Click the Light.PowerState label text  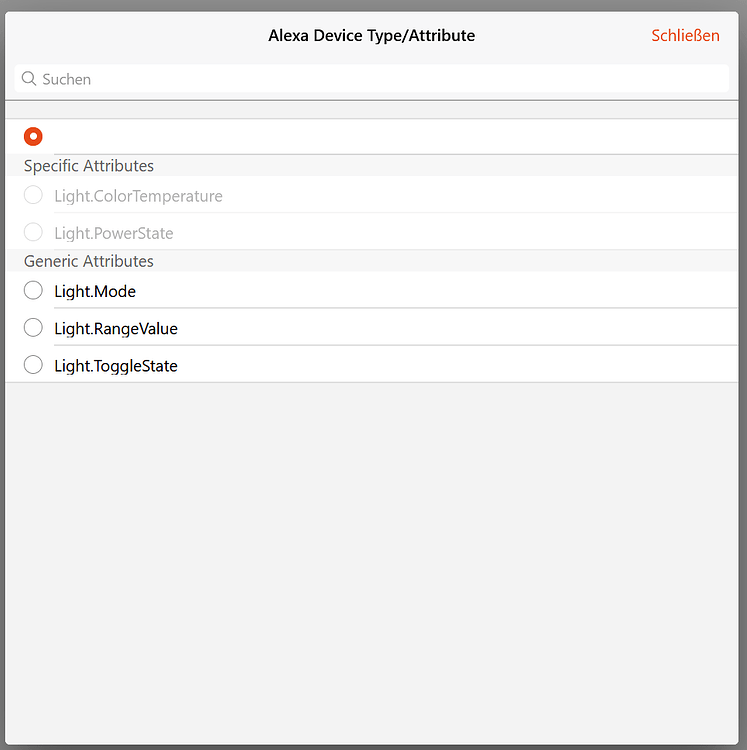pos(113,233)
